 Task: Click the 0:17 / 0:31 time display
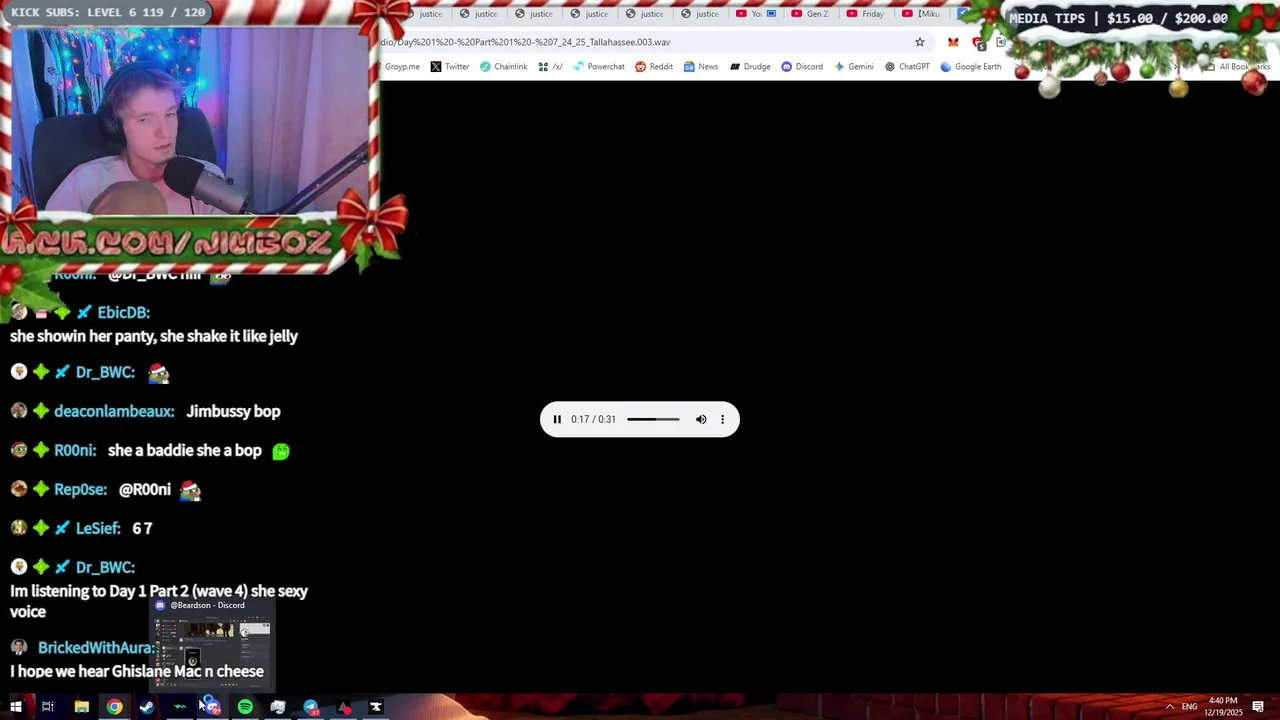click(593, 419)
